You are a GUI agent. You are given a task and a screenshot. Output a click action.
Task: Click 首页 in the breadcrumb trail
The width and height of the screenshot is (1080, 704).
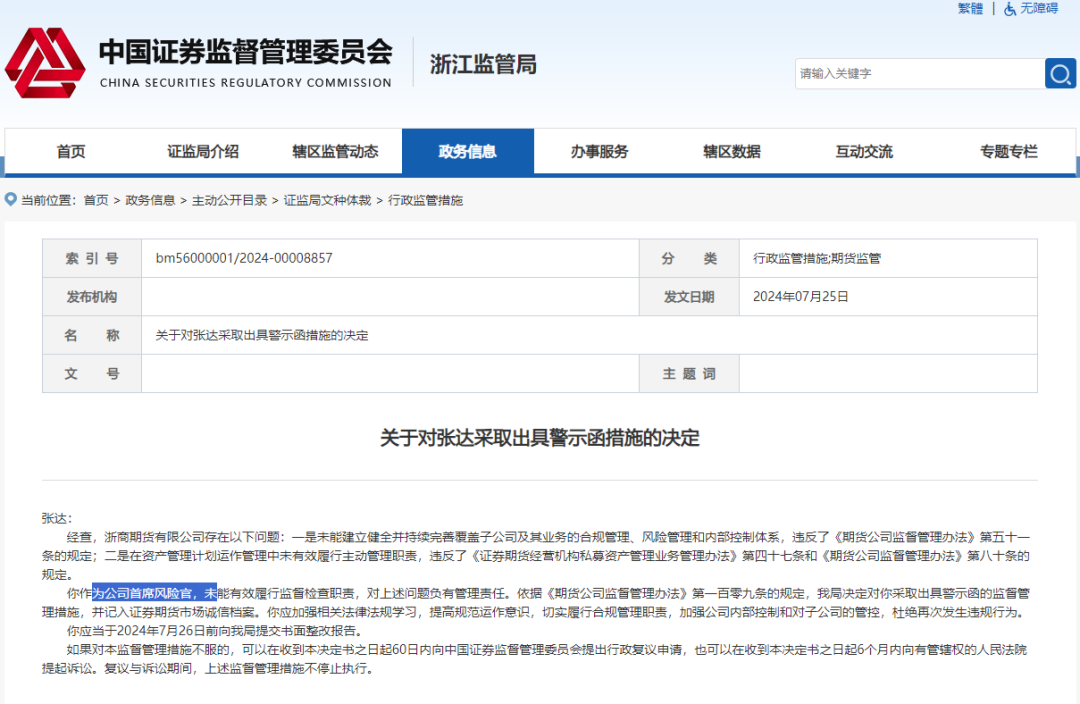tap(96, 200)
